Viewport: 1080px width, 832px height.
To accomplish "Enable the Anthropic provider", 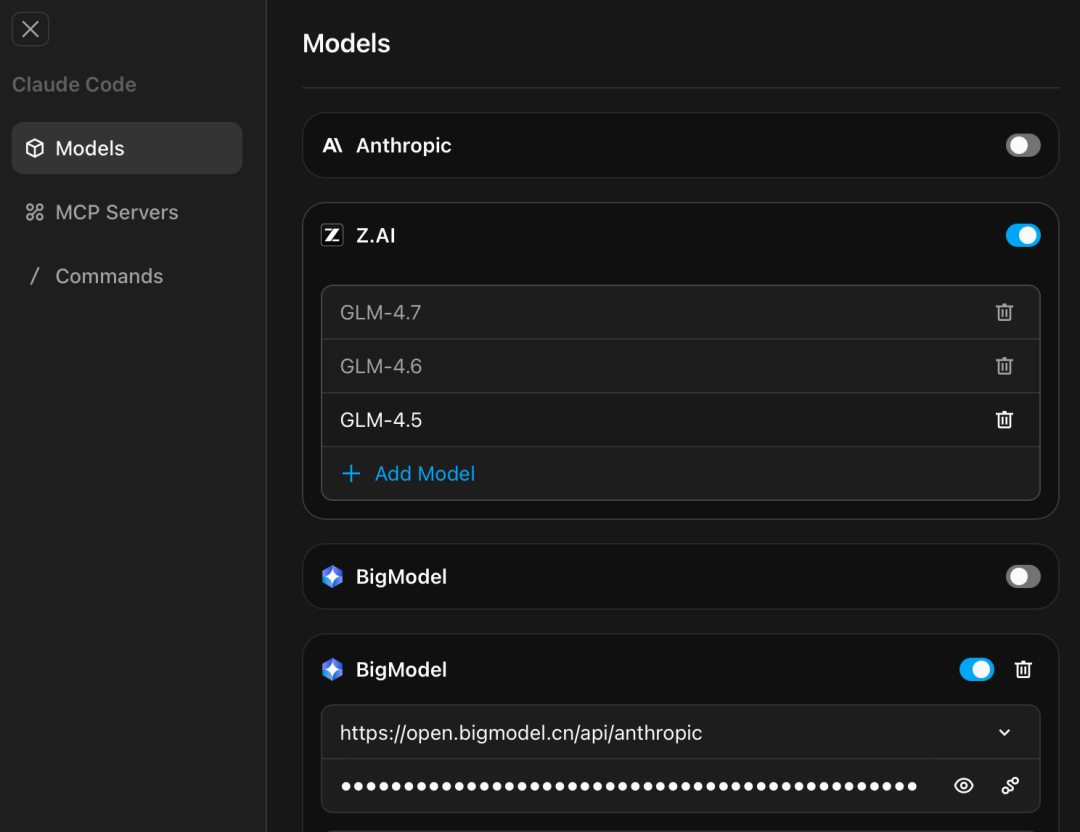I will click(x=1022, y=145).
